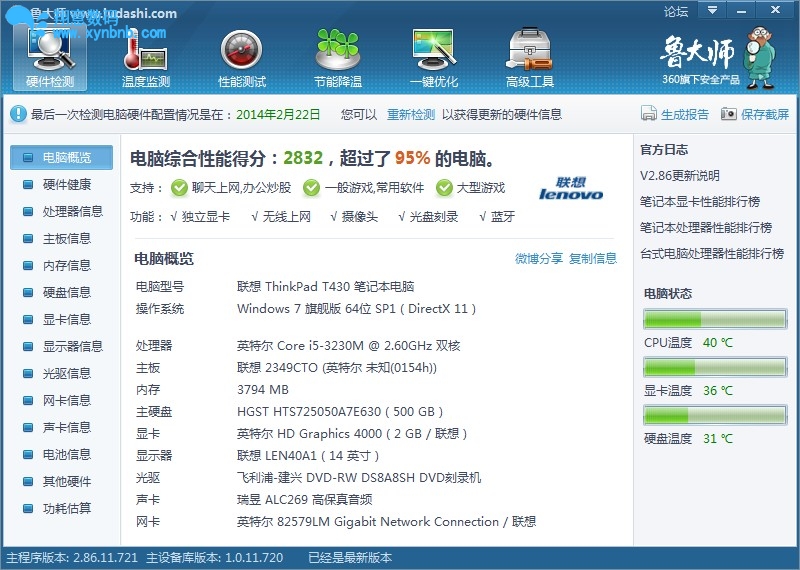Click 重新检测 to rescan hardware
Image resolution: width=800 pixels, height=570 pixels.
pyautogui.click(x=411, y=114)
